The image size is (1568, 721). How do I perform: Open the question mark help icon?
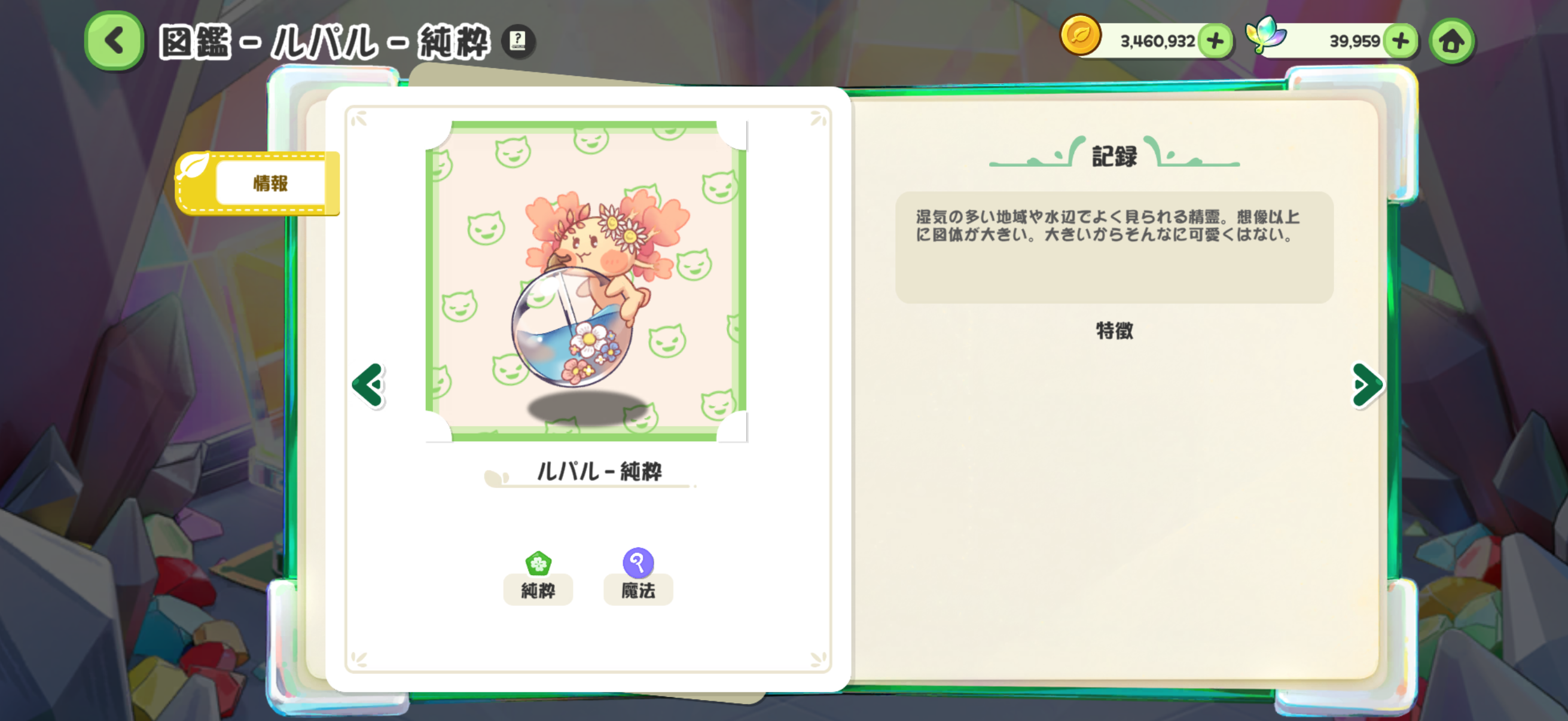(518, 41)
